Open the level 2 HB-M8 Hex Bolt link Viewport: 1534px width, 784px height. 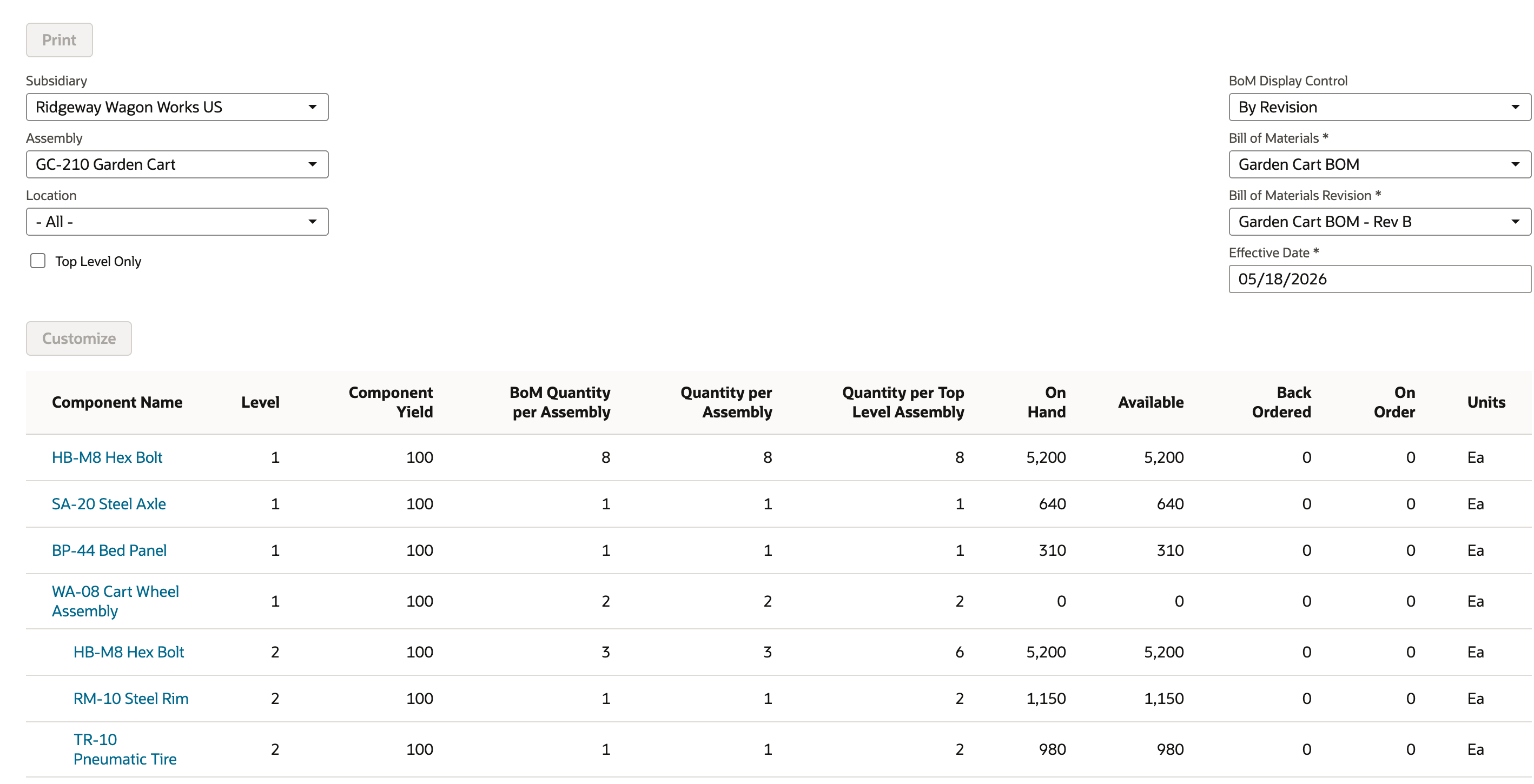pyautogui.click(x=129, y=652)
